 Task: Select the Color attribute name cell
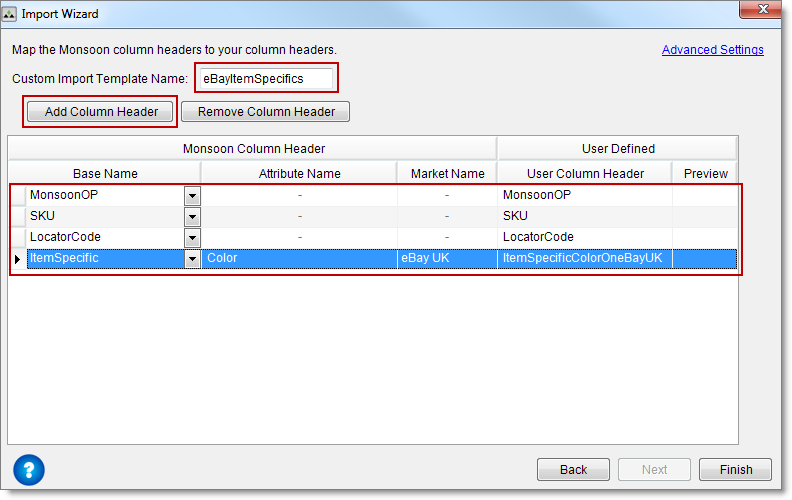tap(299, 259)
